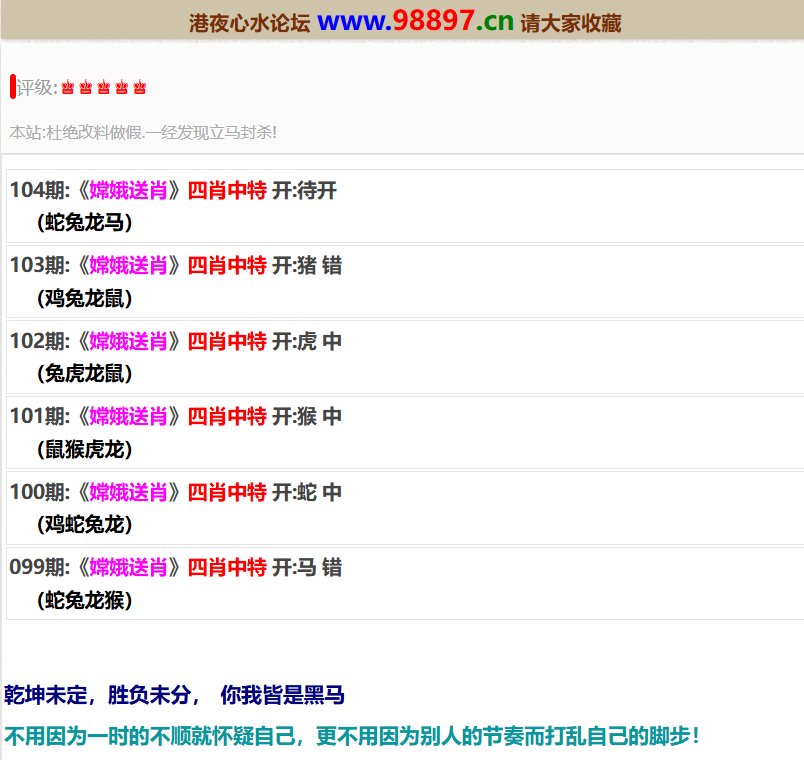Click the (蛇兔龙马) prediction under 104期

click(x=85, y=222)
